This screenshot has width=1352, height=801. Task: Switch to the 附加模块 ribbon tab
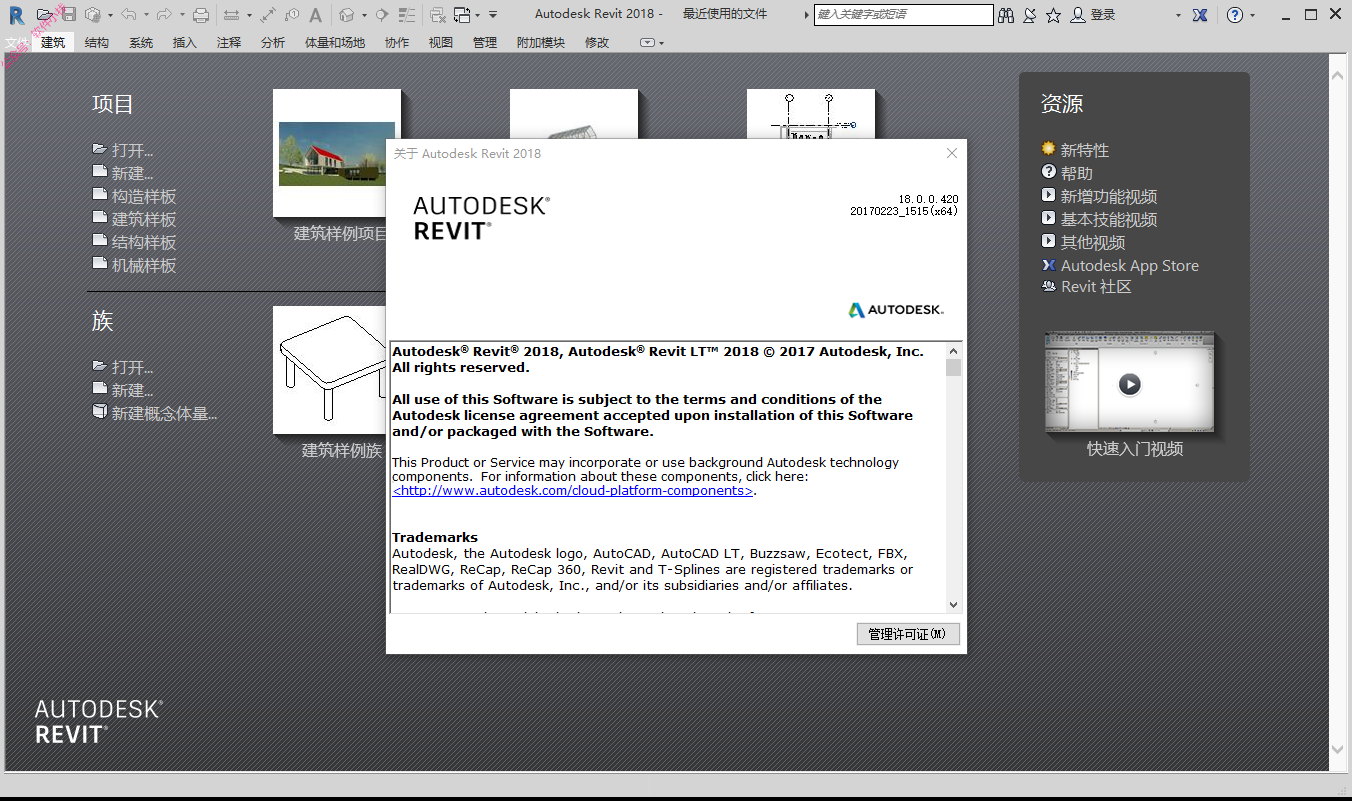coord(541,43)
